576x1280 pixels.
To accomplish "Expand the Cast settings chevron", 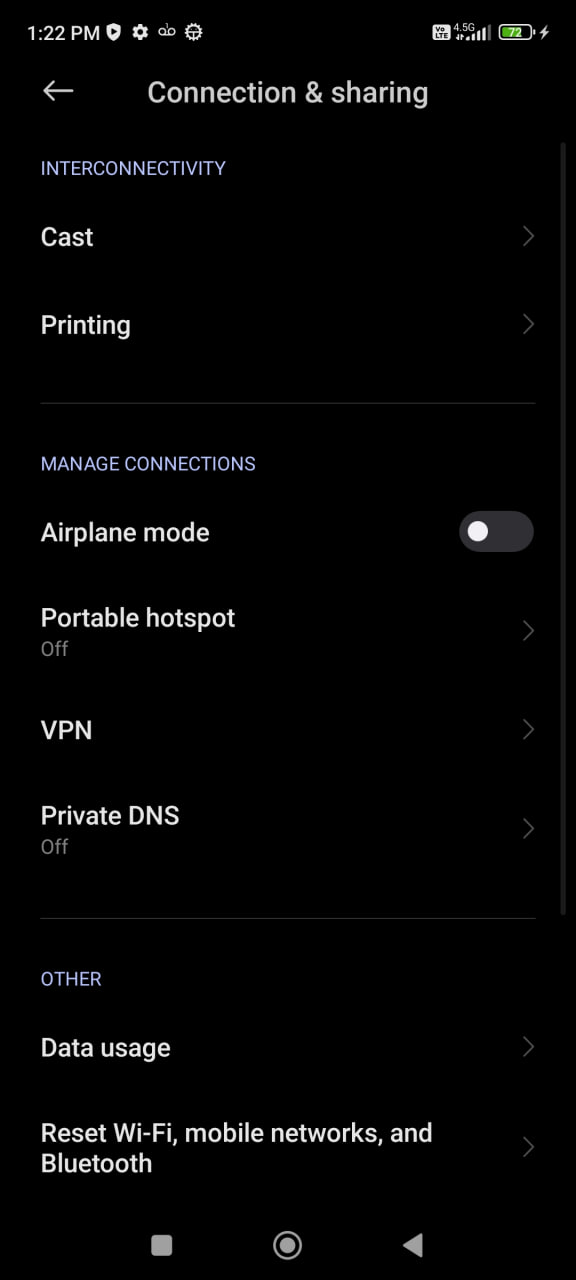I will coord(528,236).
